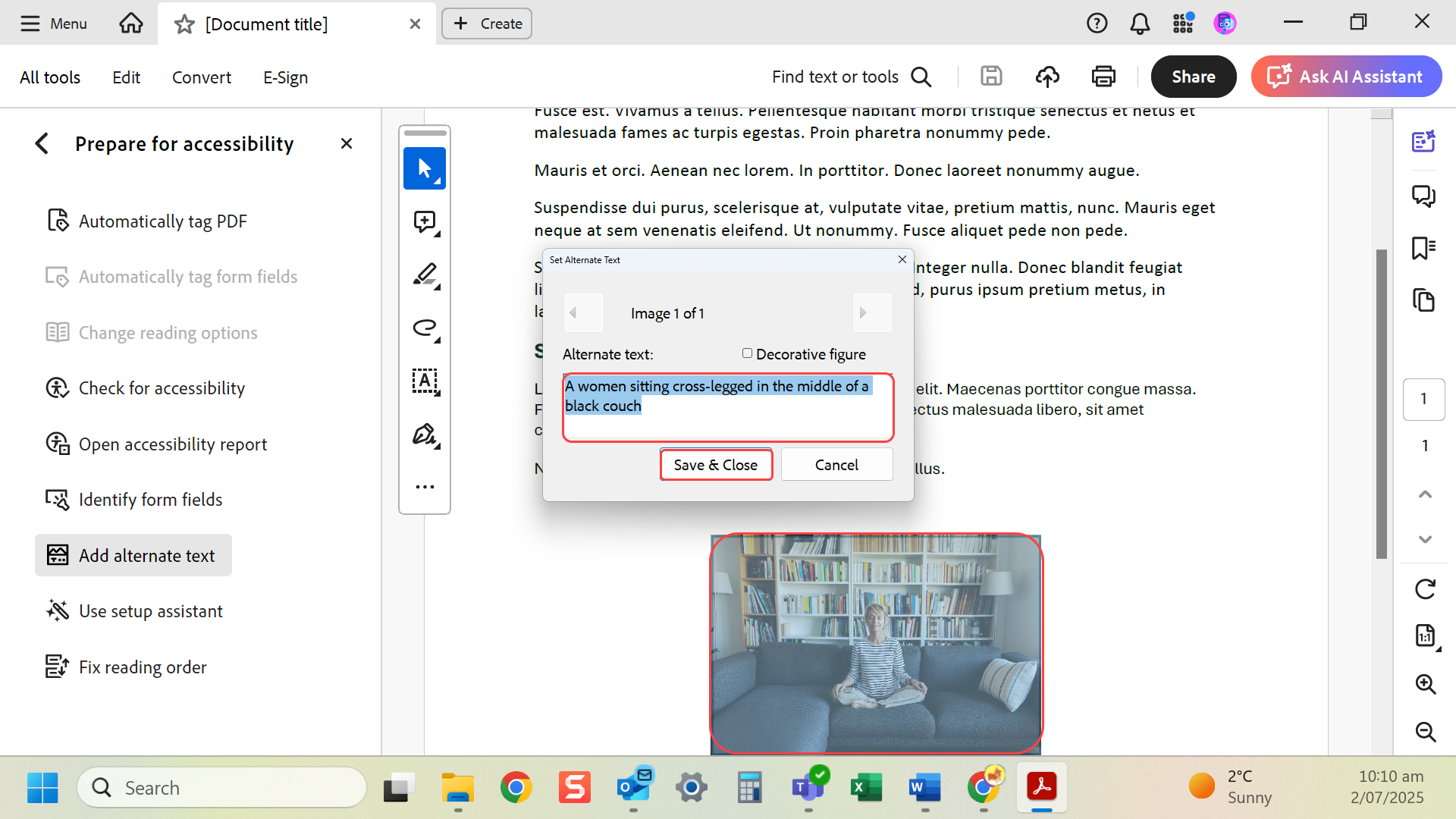The image size is (1456, 819).
Task: Star the document as favorite
Action: (184, 24)
